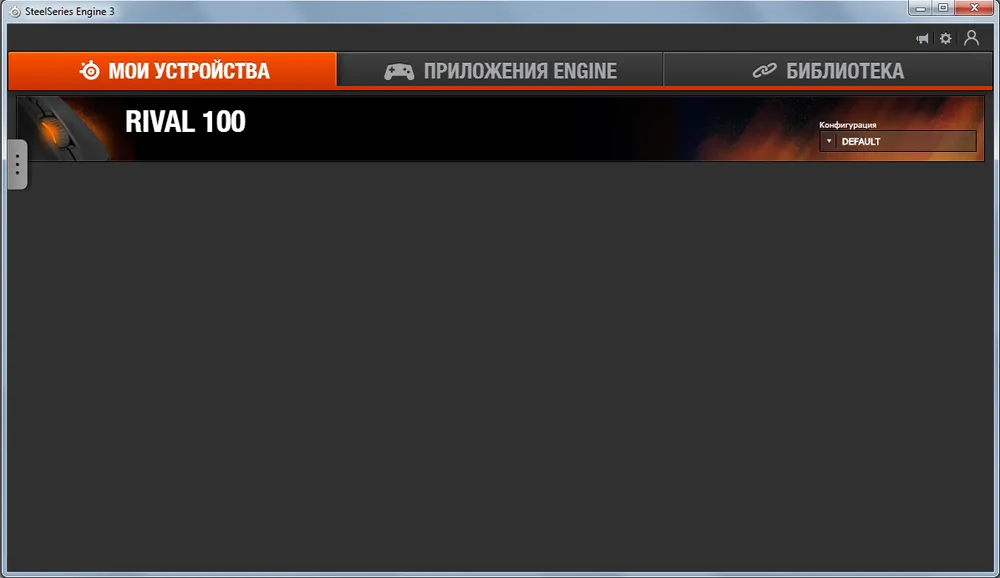Open the user account icon

click(x=971, y=38)
